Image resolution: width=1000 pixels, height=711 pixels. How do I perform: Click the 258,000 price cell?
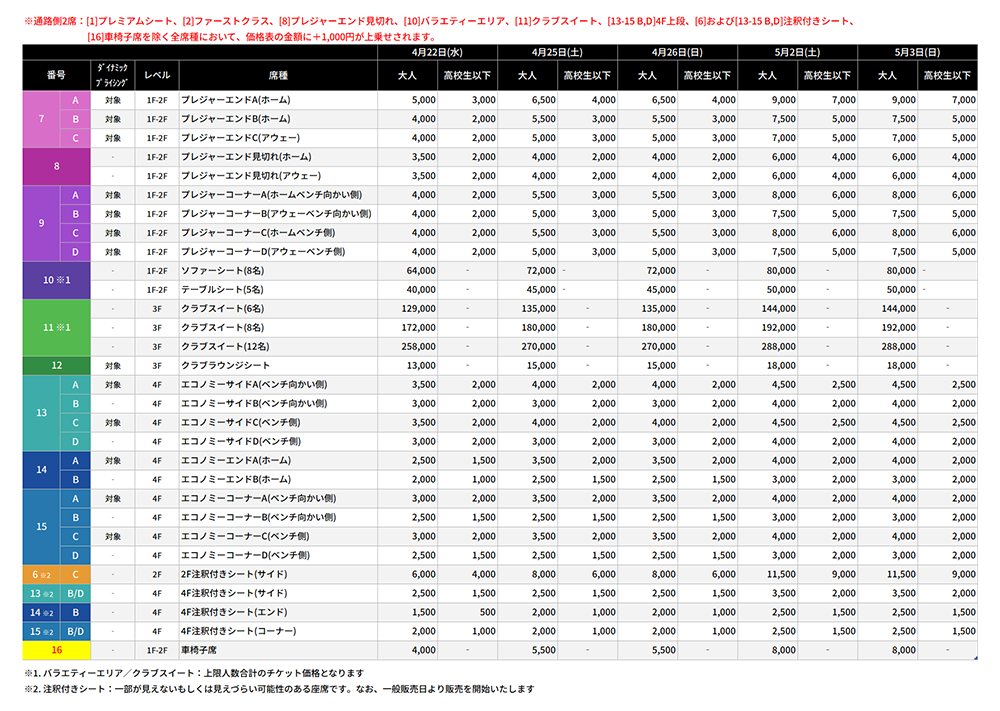(416, 346)
